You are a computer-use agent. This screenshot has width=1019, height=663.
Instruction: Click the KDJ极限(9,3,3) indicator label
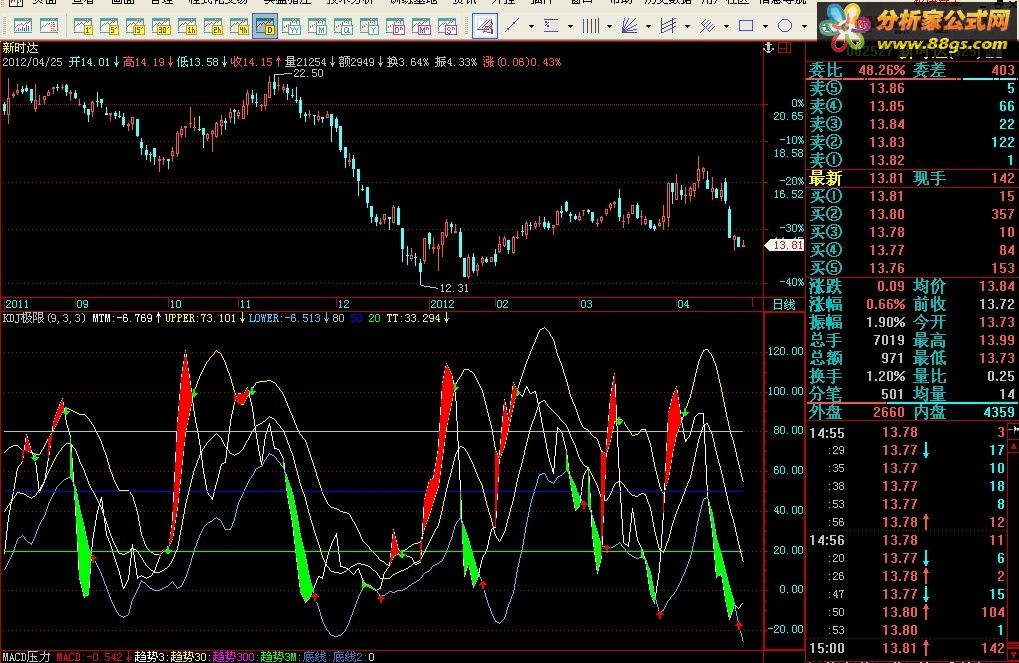tap(44, 318)
